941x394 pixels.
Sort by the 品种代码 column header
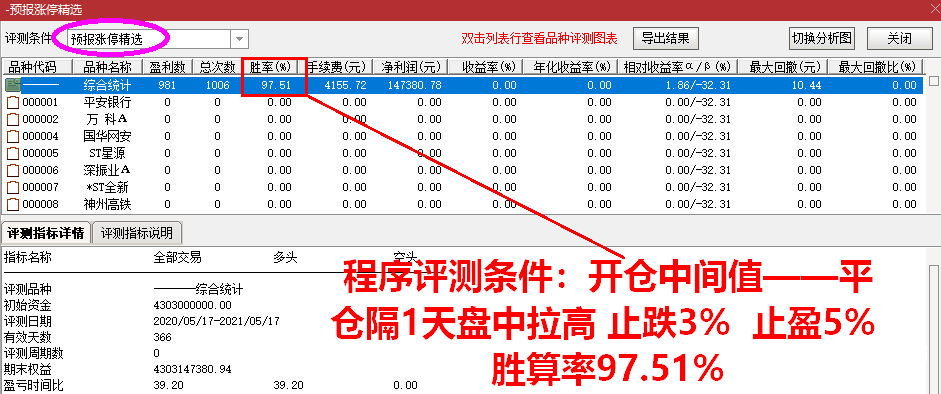click(x=37, y=67)
